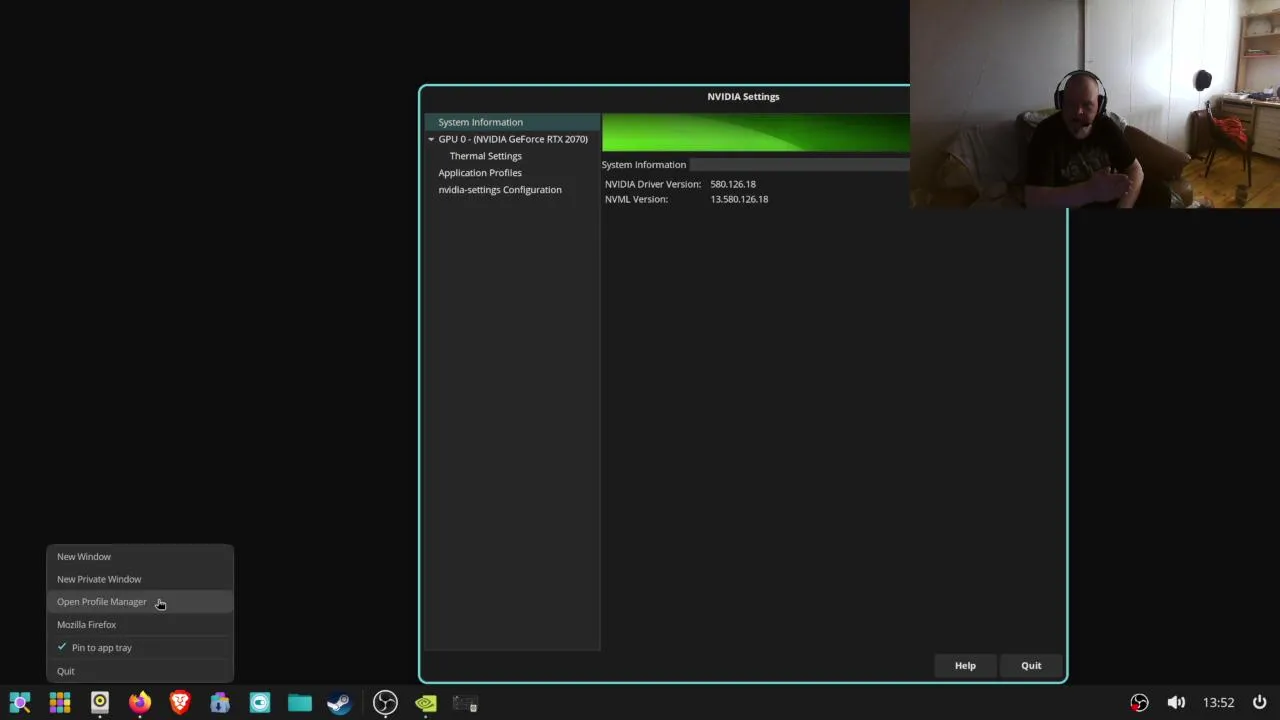The width and height of the screenshot is (1280, 720).
Task: Open the teal toggle settings app icon
Action: (260, 703)
